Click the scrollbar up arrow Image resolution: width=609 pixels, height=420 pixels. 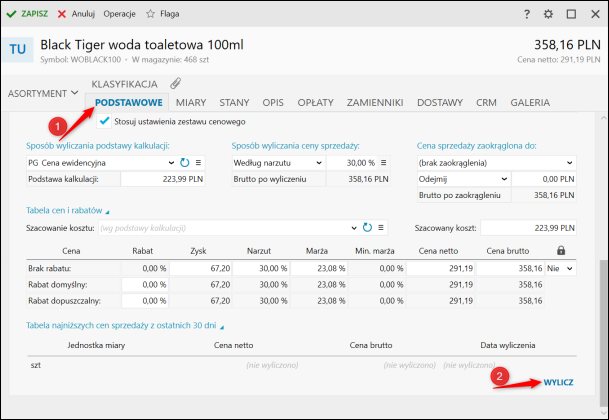click(x=603, y=118)
